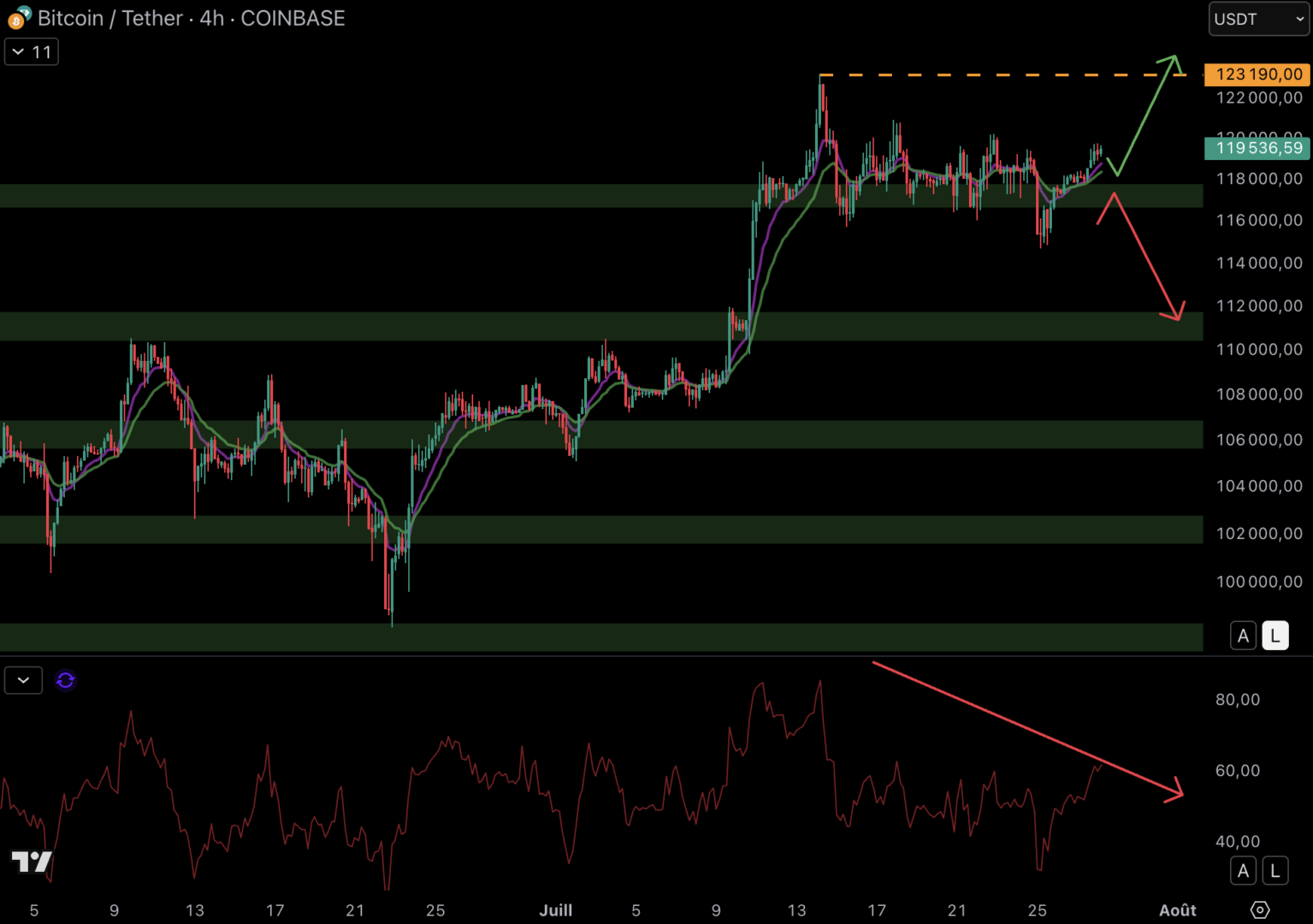Open the USDT currency dropdown
Viewport: 1313px width, 924px height.
coord(1258,19)
